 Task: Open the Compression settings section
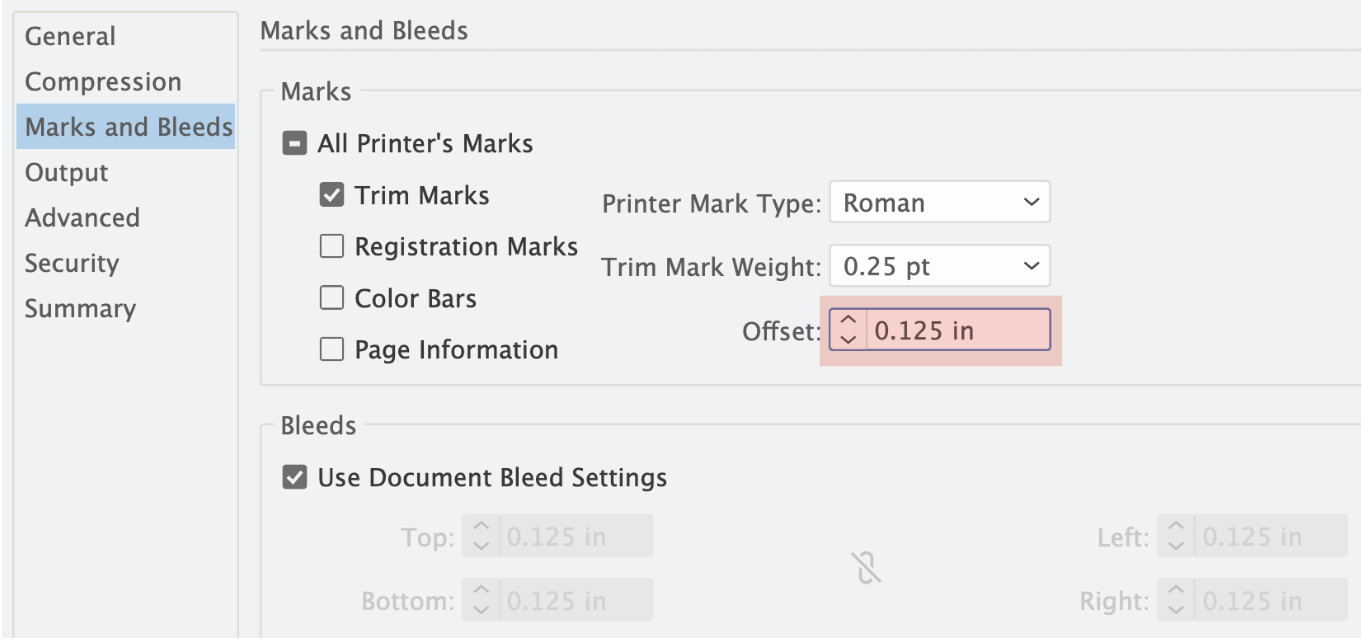[x=103, y=82]
